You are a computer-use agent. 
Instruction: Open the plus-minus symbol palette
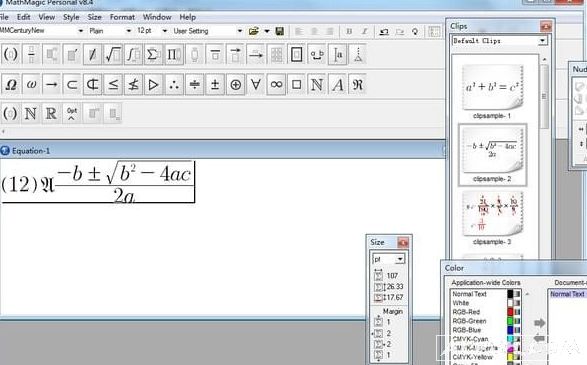tap(215, 85)
